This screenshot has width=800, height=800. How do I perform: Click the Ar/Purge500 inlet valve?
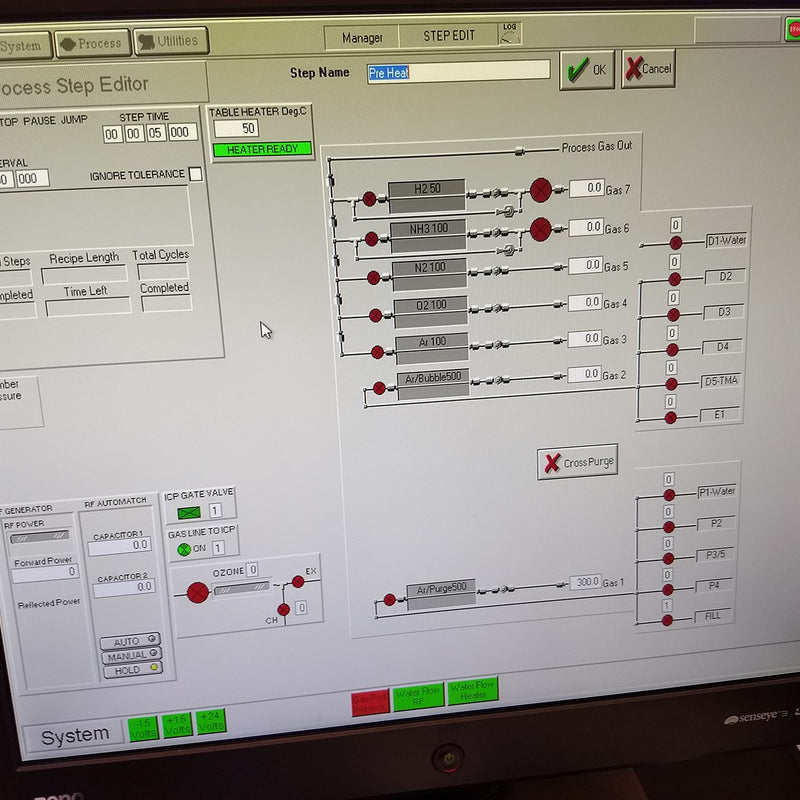coord(390,600)
